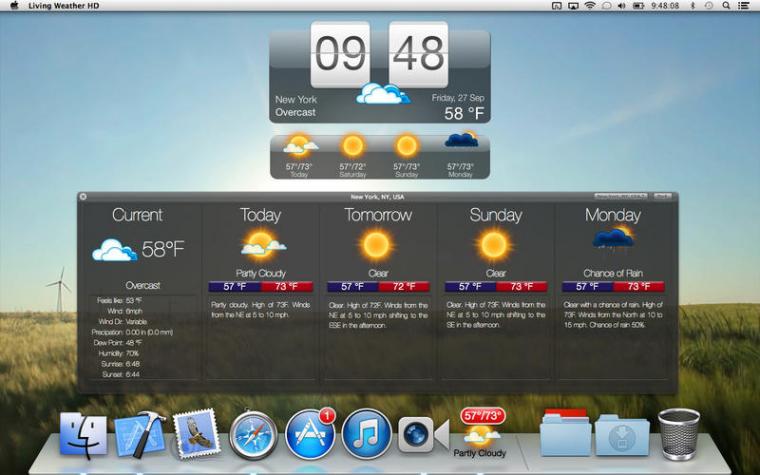Screen dimensions: 760x475
Task: Click the Living Weather HD menu
Action: [x=63, y=6]
